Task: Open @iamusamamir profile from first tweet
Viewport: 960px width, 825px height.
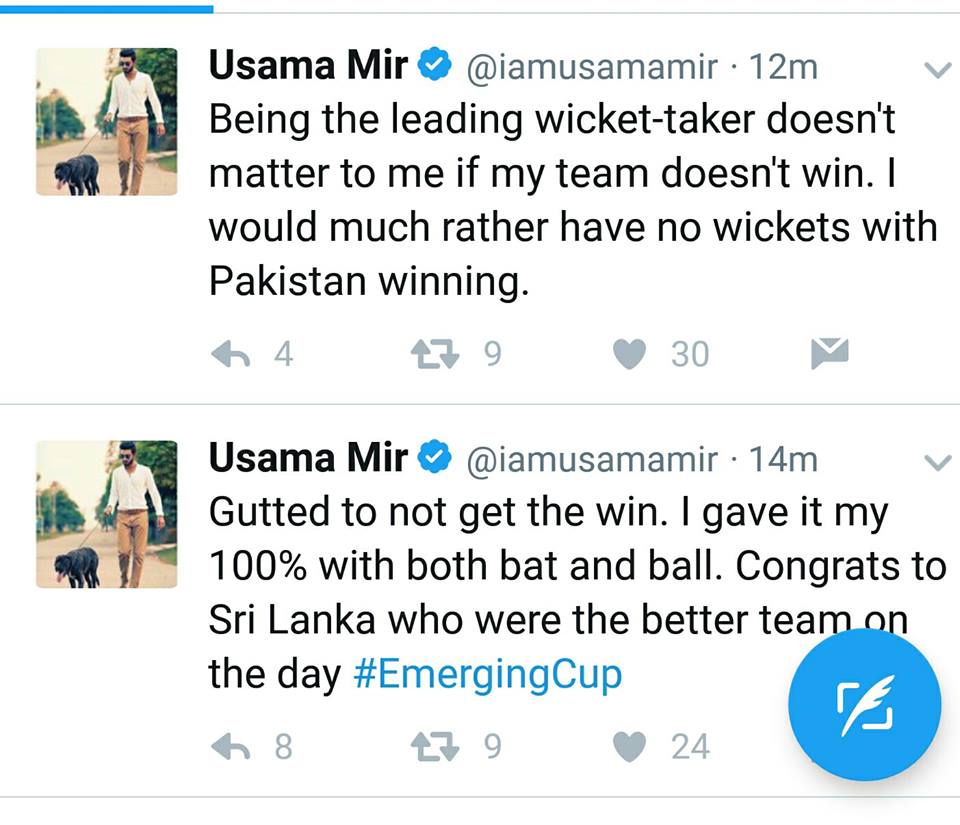Action: (591, 66)
